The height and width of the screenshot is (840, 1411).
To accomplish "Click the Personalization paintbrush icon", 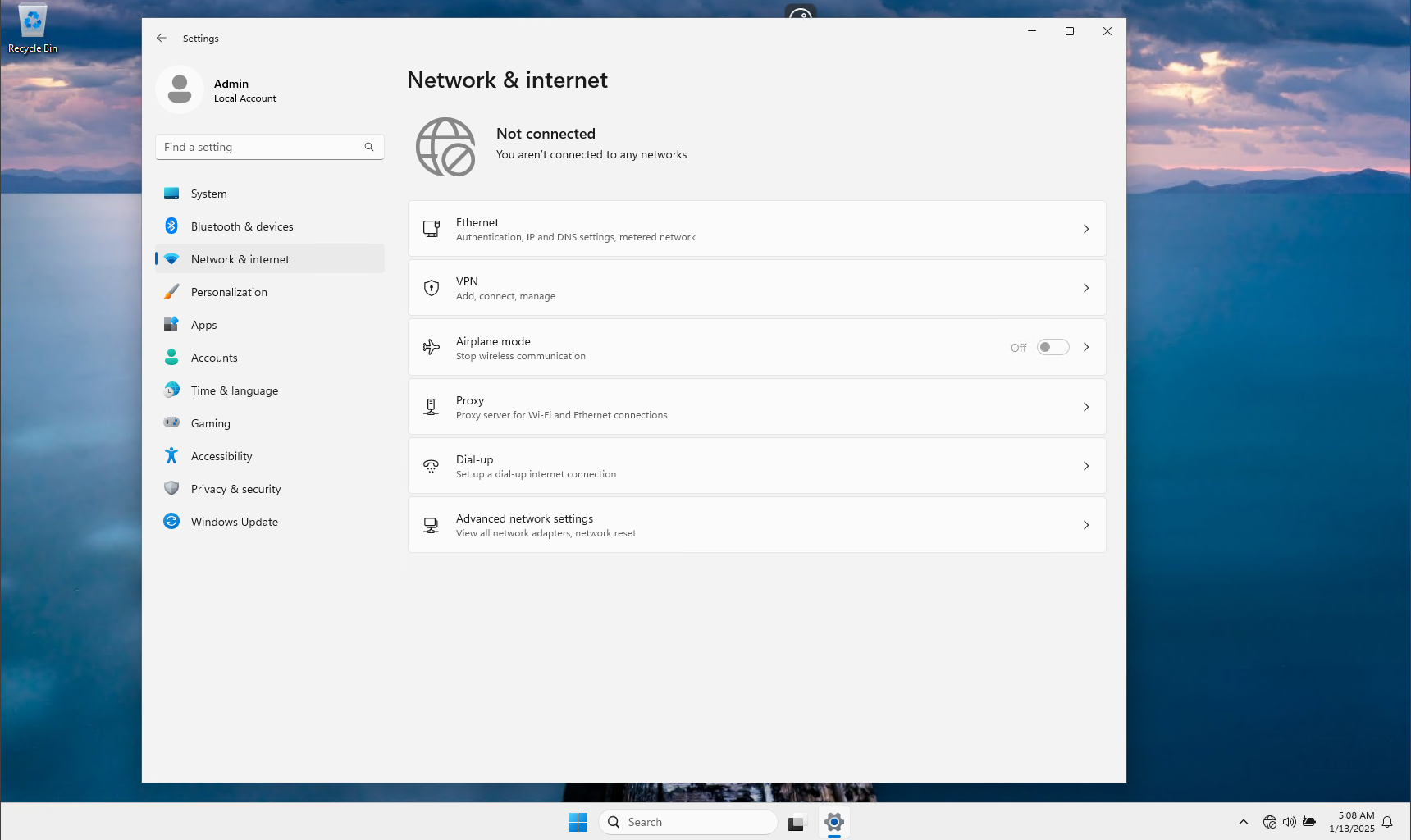I will coord(171,292).
